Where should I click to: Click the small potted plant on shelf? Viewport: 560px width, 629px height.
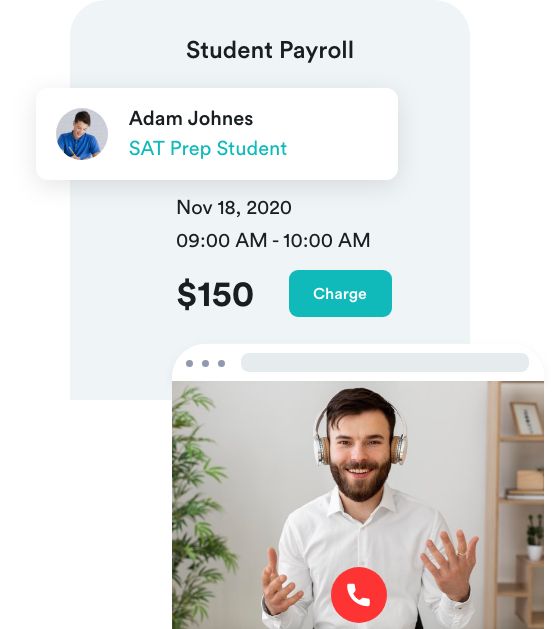[535, 538]
